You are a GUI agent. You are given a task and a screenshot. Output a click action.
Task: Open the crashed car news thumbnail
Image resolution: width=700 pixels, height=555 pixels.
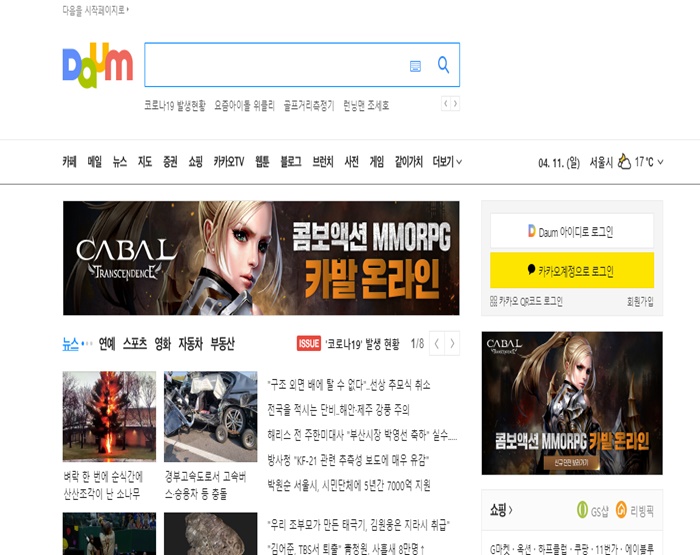[211, 416]
